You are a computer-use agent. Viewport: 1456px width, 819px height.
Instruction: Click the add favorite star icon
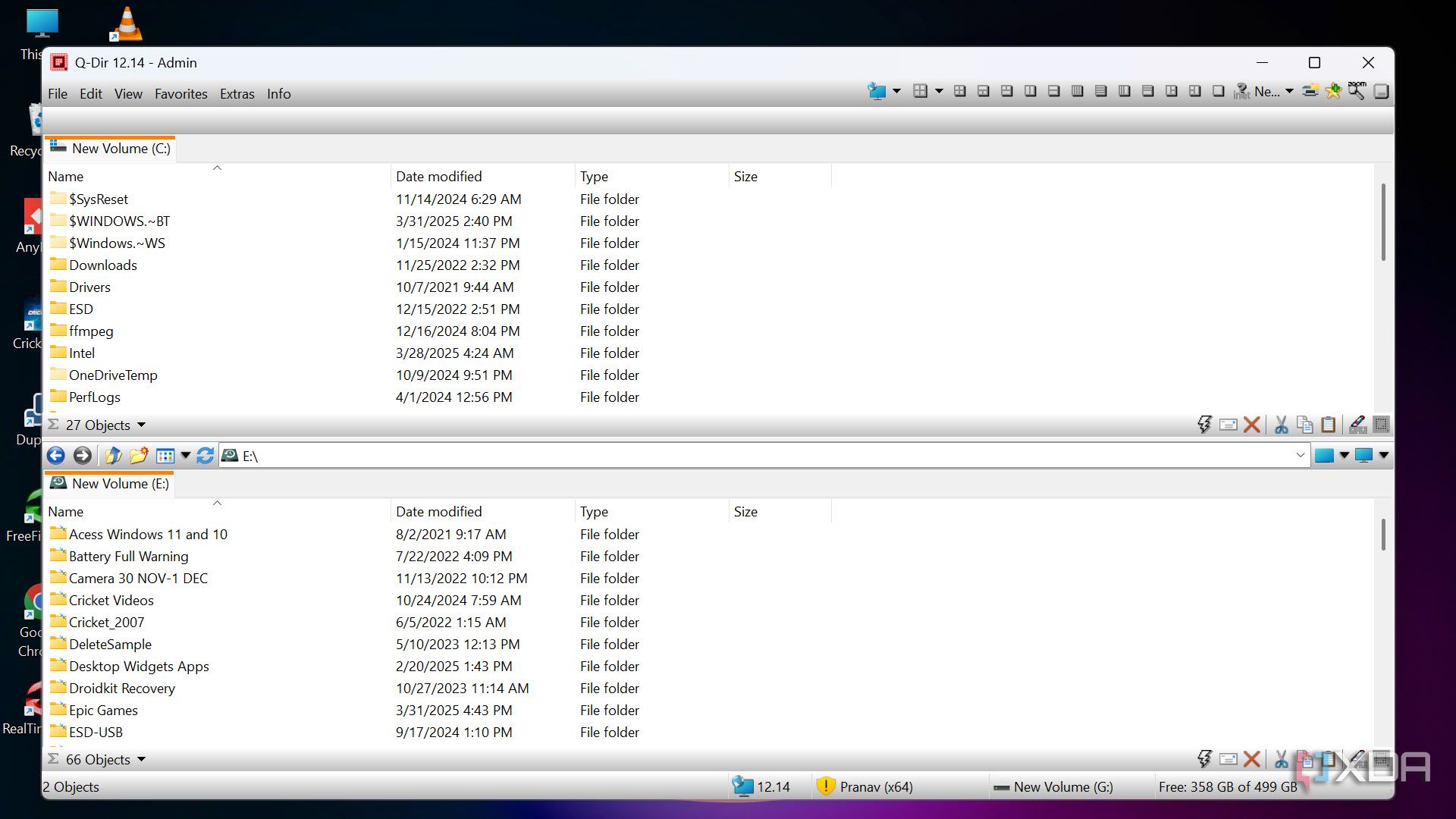[1333, 91]
